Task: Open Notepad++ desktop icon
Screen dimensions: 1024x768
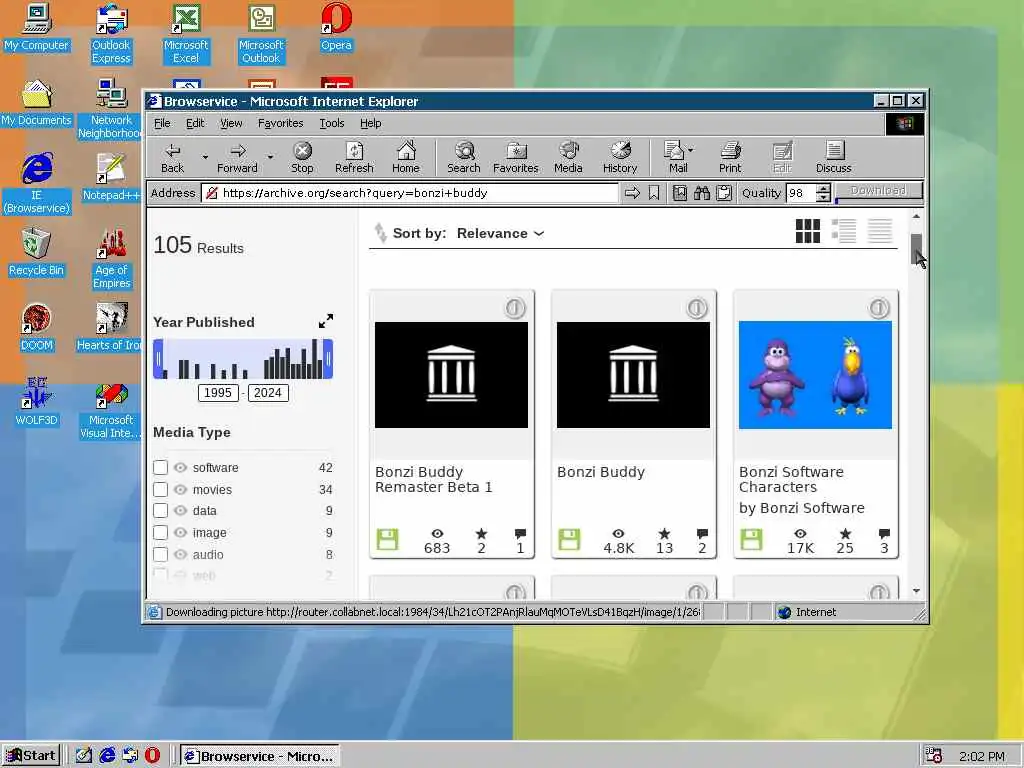Action: point(111,177)
